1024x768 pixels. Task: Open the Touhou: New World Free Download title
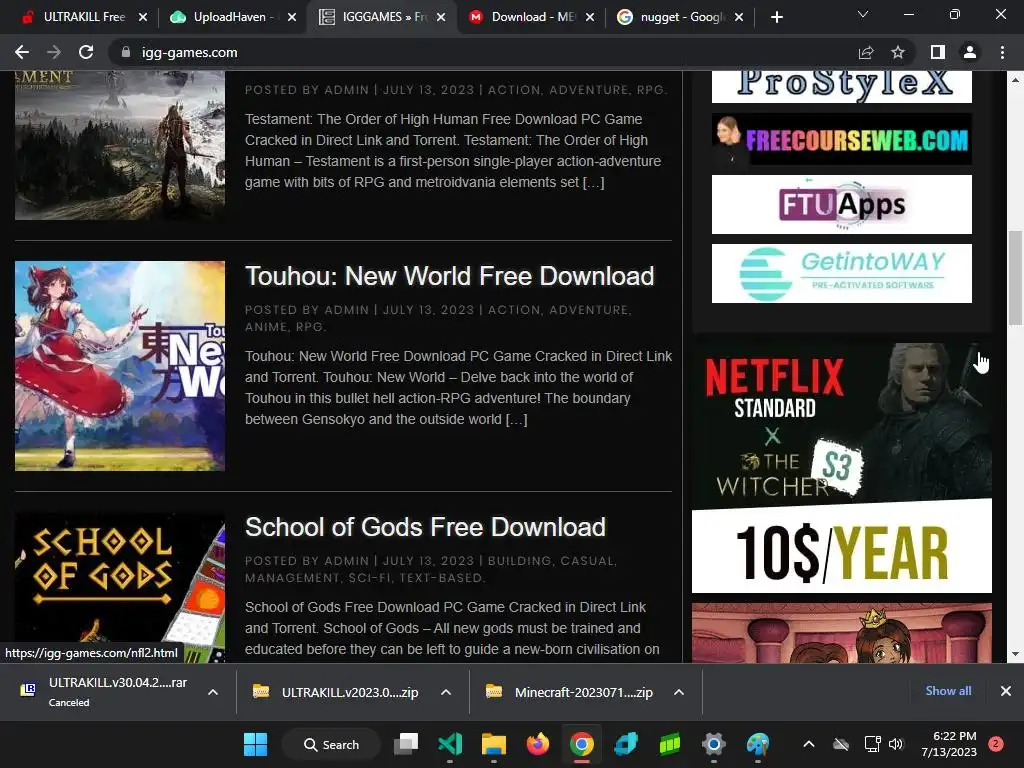(x=449, y=276)
